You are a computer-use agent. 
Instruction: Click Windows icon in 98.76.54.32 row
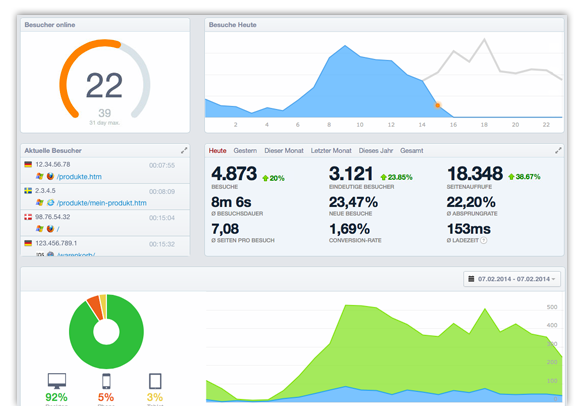click(x=40, y=228)
